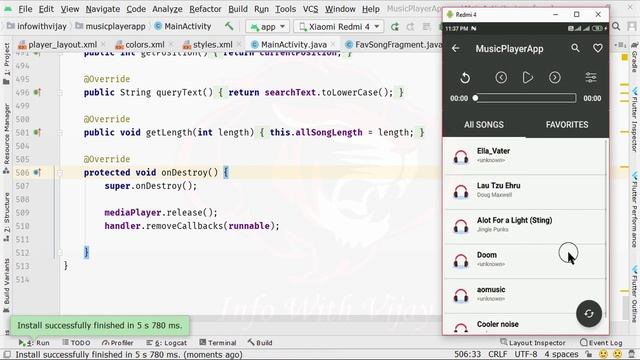
Task: Open the Xiaomi Redmi 4 device dropdown
Action: pyautogui.click(x=338, y=27)
